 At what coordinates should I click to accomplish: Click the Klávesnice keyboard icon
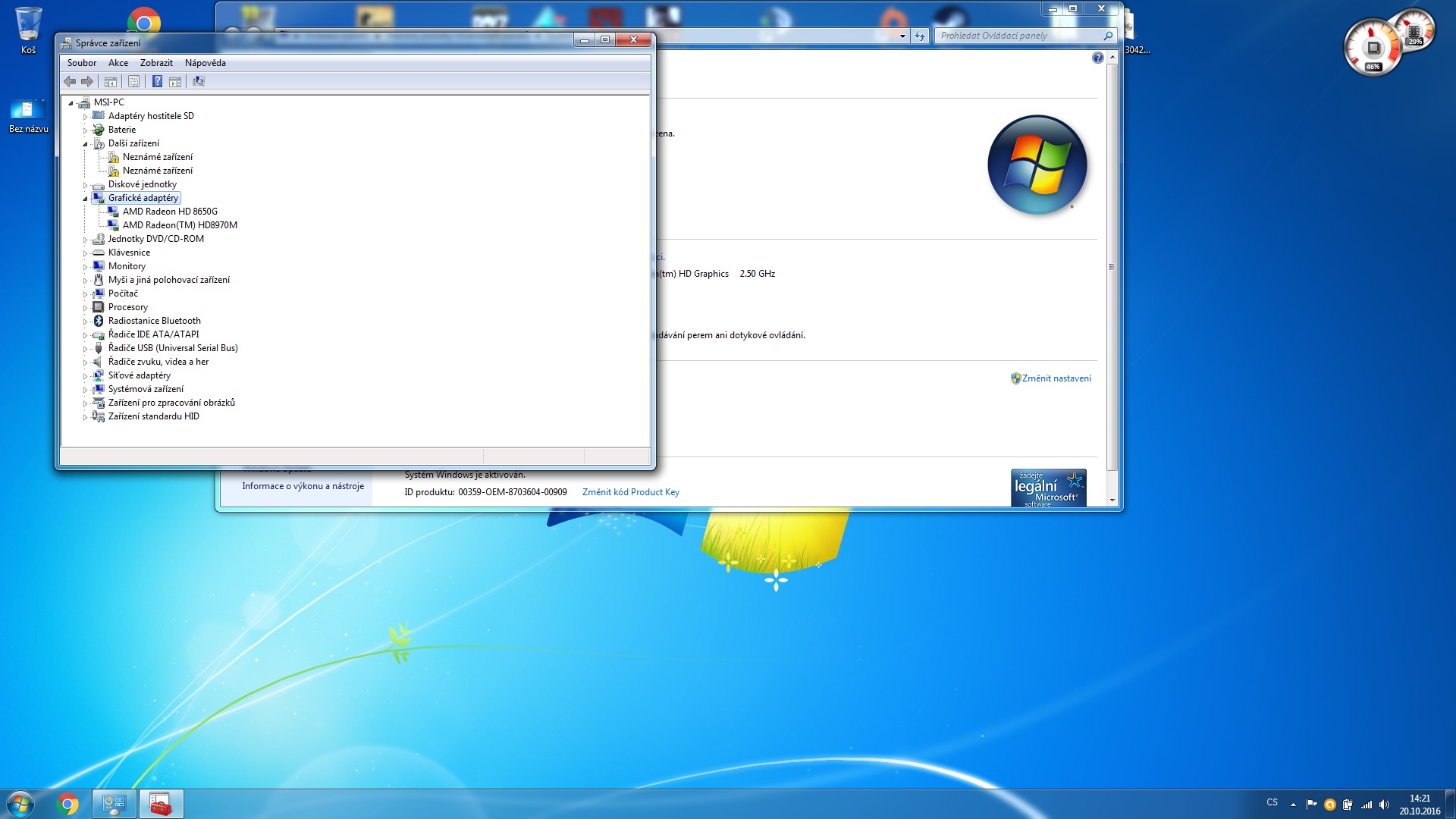tap(99, 253)
